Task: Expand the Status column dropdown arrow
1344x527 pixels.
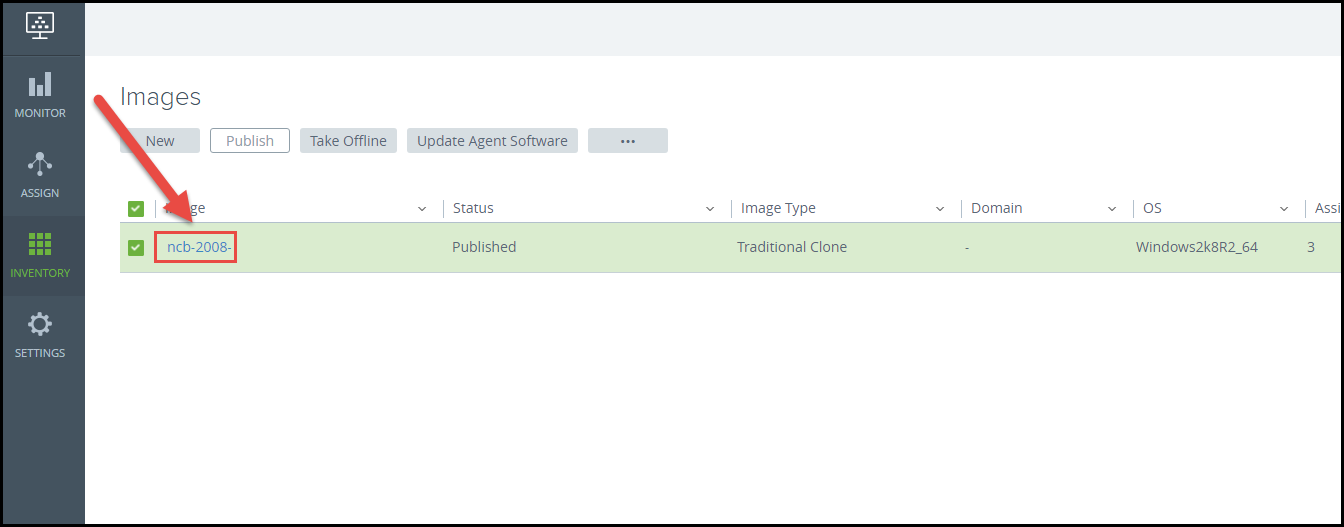Action: tap(710, 209)
